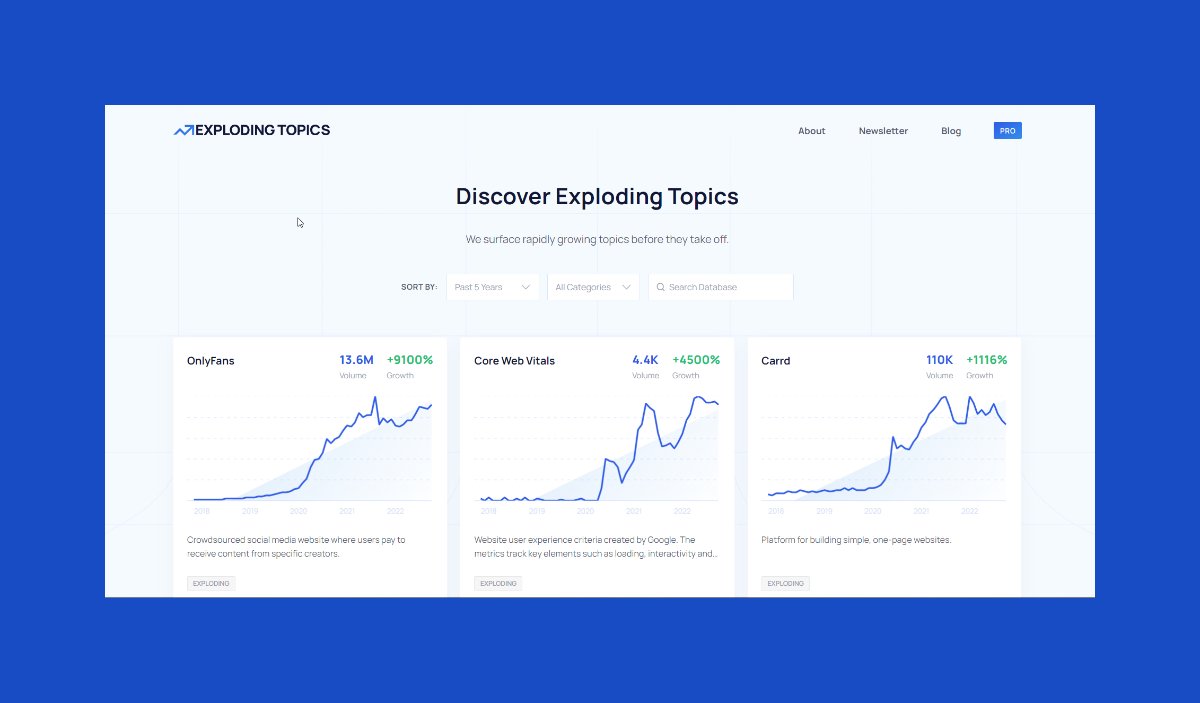The width and height of the screenshot is (1200, 703).
Task: Open the Past 5 Years dropdown
Action: (493, 287)
